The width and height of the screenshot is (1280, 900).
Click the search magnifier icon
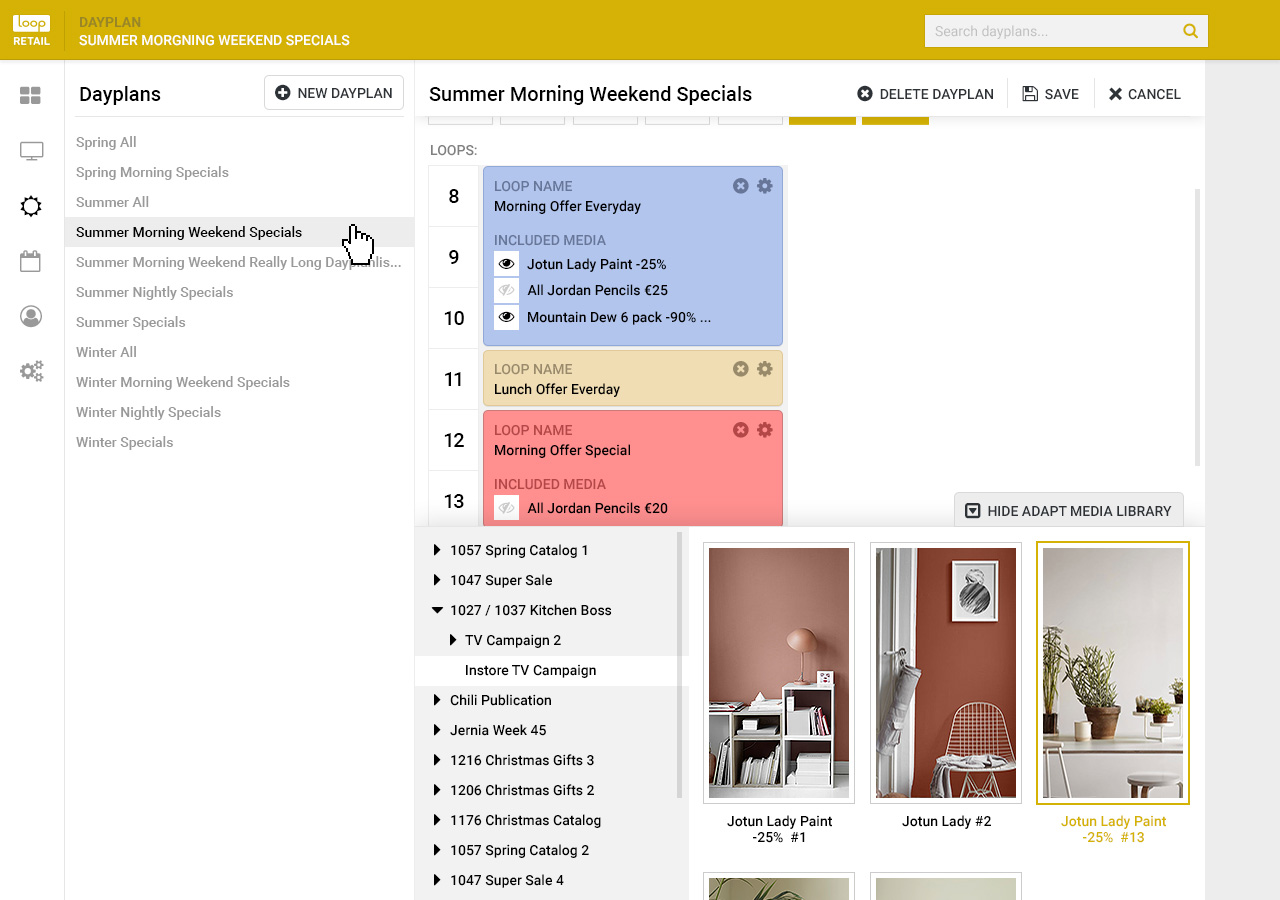coord(1190,31)
